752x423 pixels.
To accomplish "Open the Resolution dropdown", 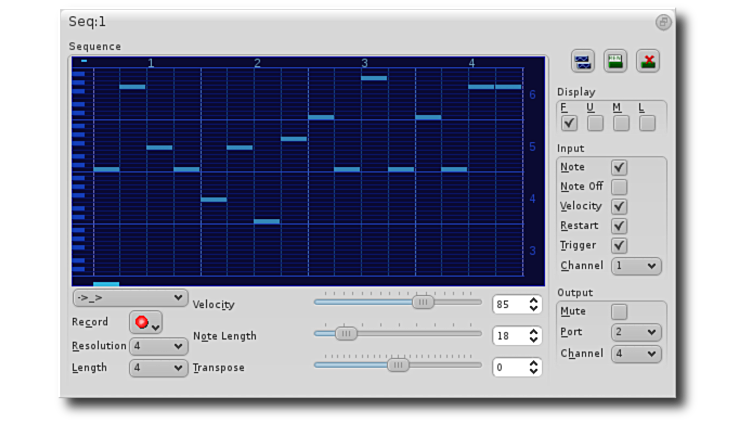I will click(158, 346).
